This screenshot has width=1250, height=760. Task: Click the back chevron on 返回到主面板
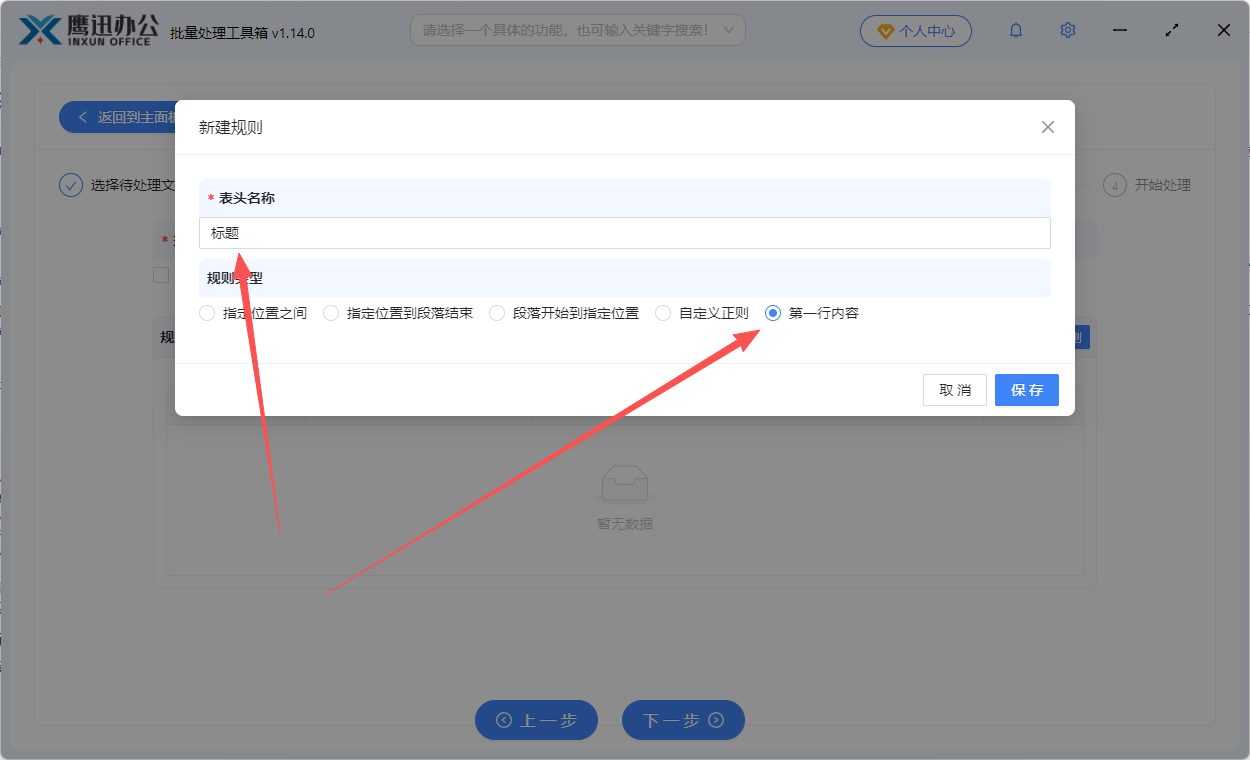click(x=83, y=117)
